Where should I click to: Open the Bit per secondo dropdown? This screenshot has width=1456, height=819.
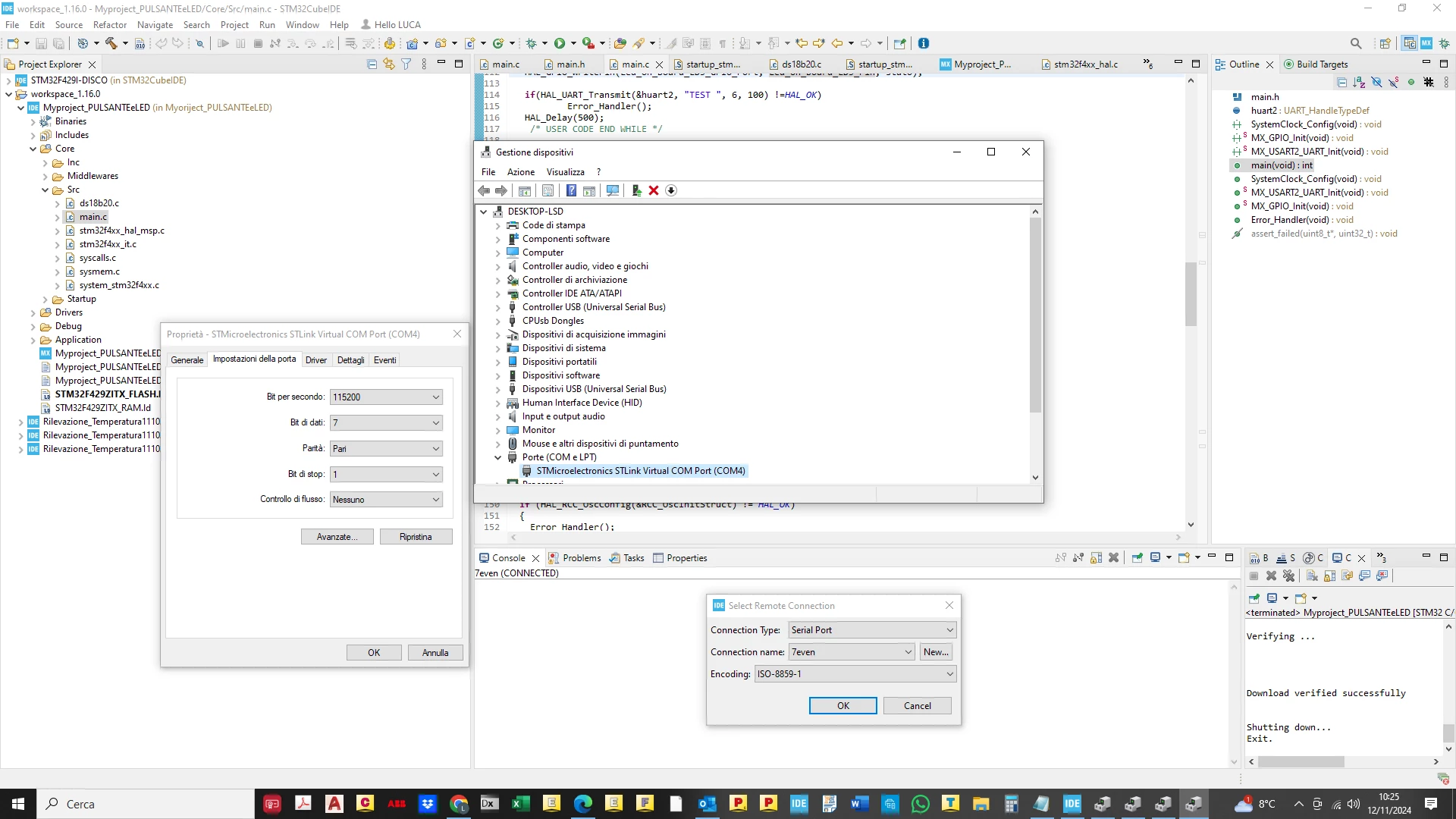click(386, 397)
